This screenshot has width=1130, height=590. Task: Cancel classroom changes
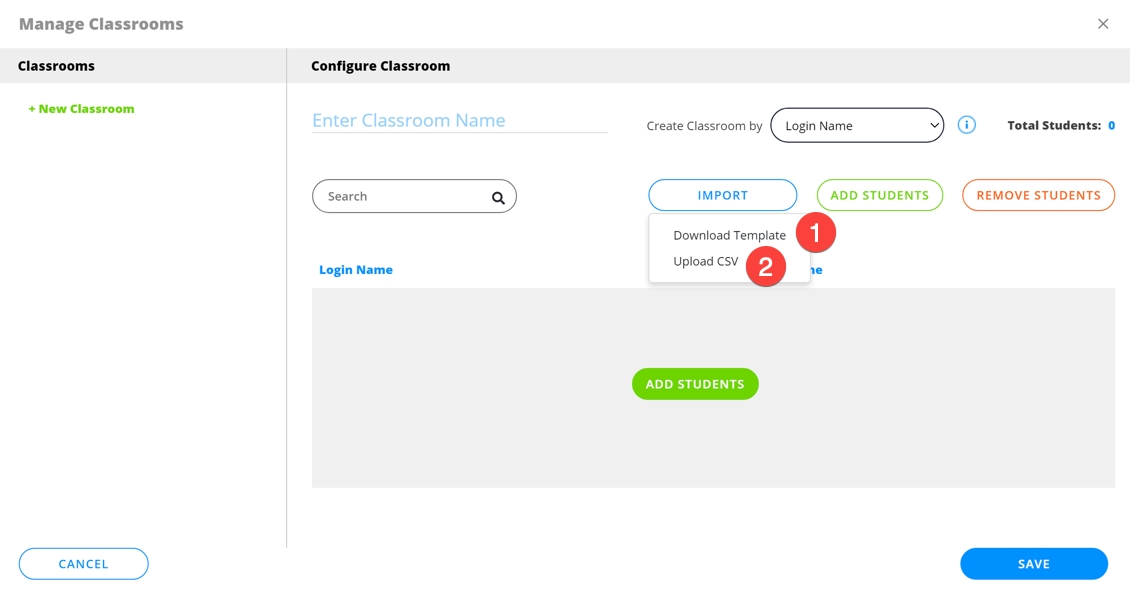click(83, 564)
